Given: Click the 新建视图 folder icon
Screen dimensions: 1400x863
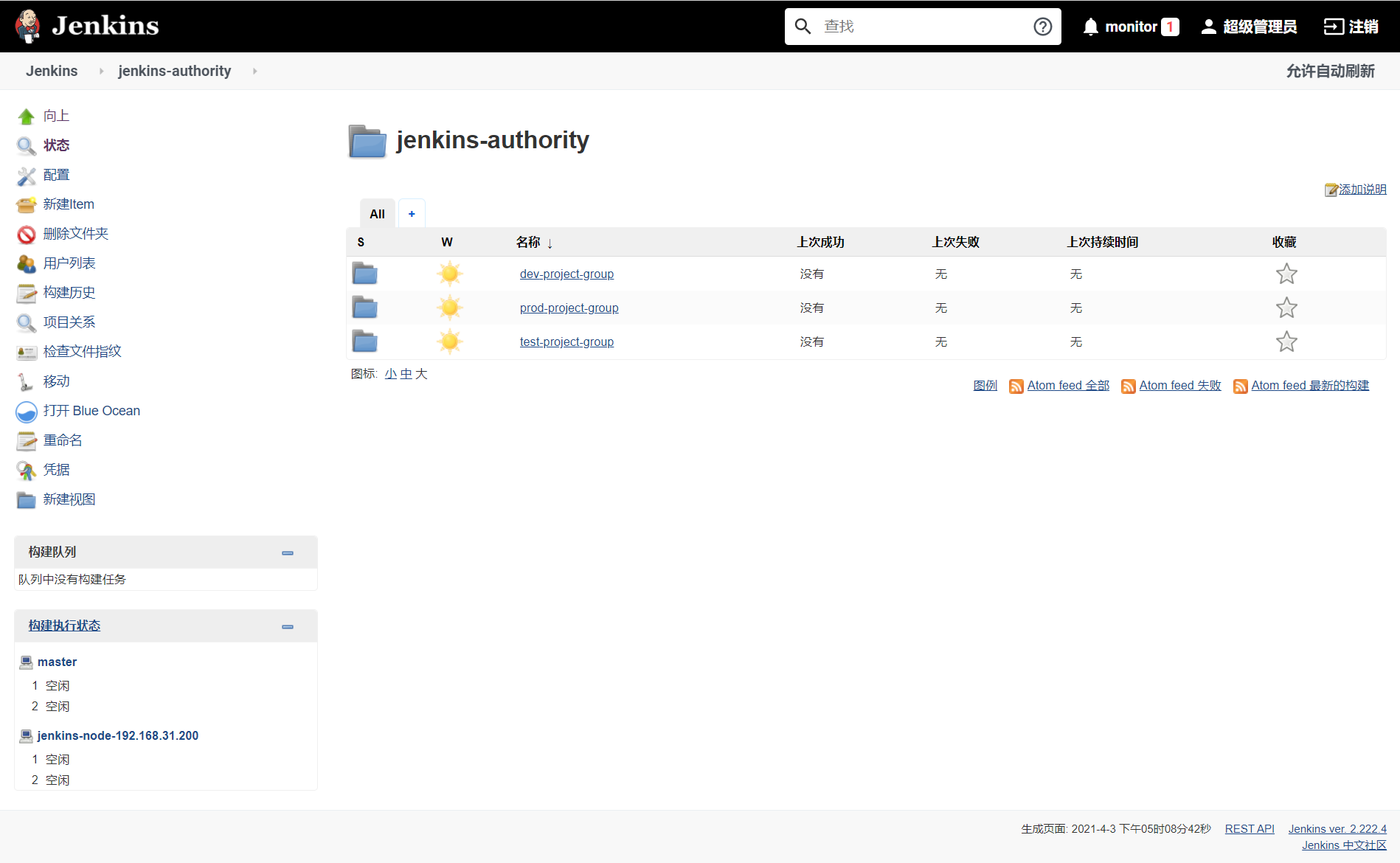Looking at the screenshot, I should (27, 499).
